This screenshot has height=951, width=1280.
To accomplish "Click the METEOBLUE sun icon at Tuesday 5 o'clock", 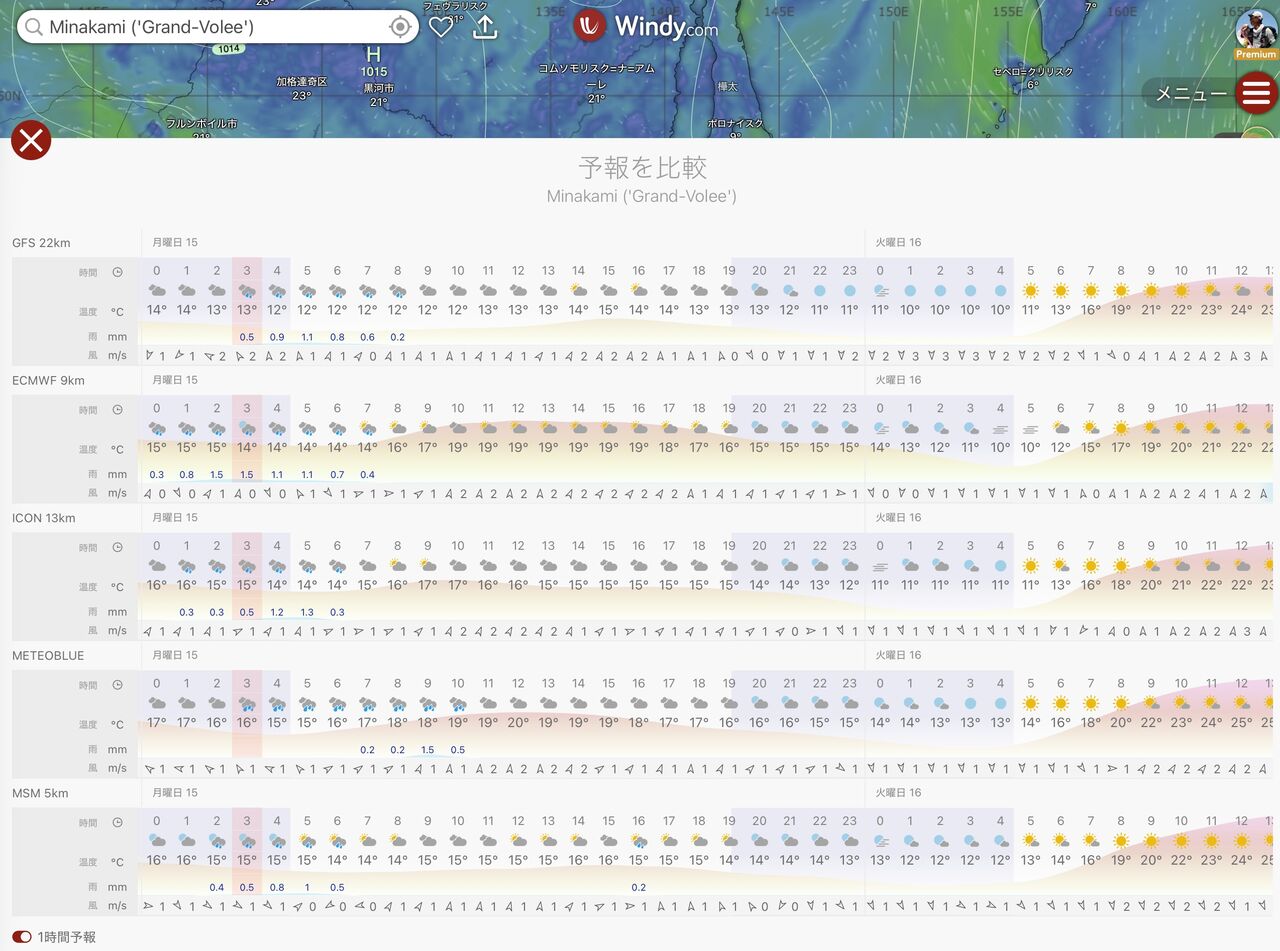I will click(x=1031, y=703).
